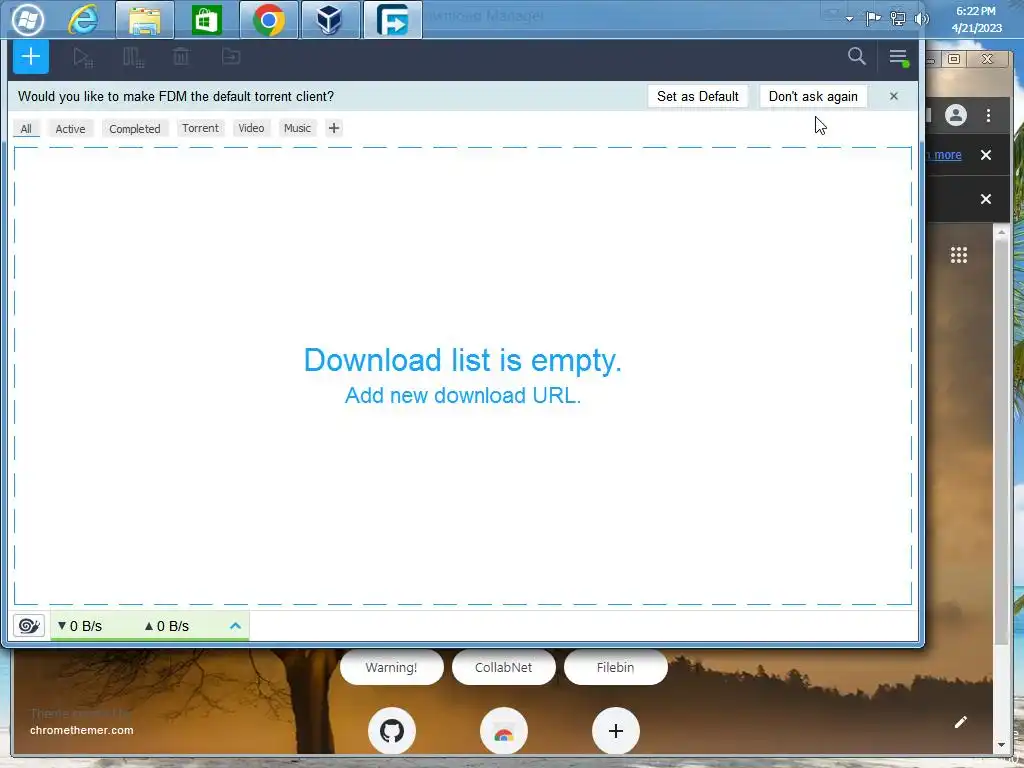Click Chrome's vertical scrollbar
The image size is (1024, 768).
[x=1001, y=441]
